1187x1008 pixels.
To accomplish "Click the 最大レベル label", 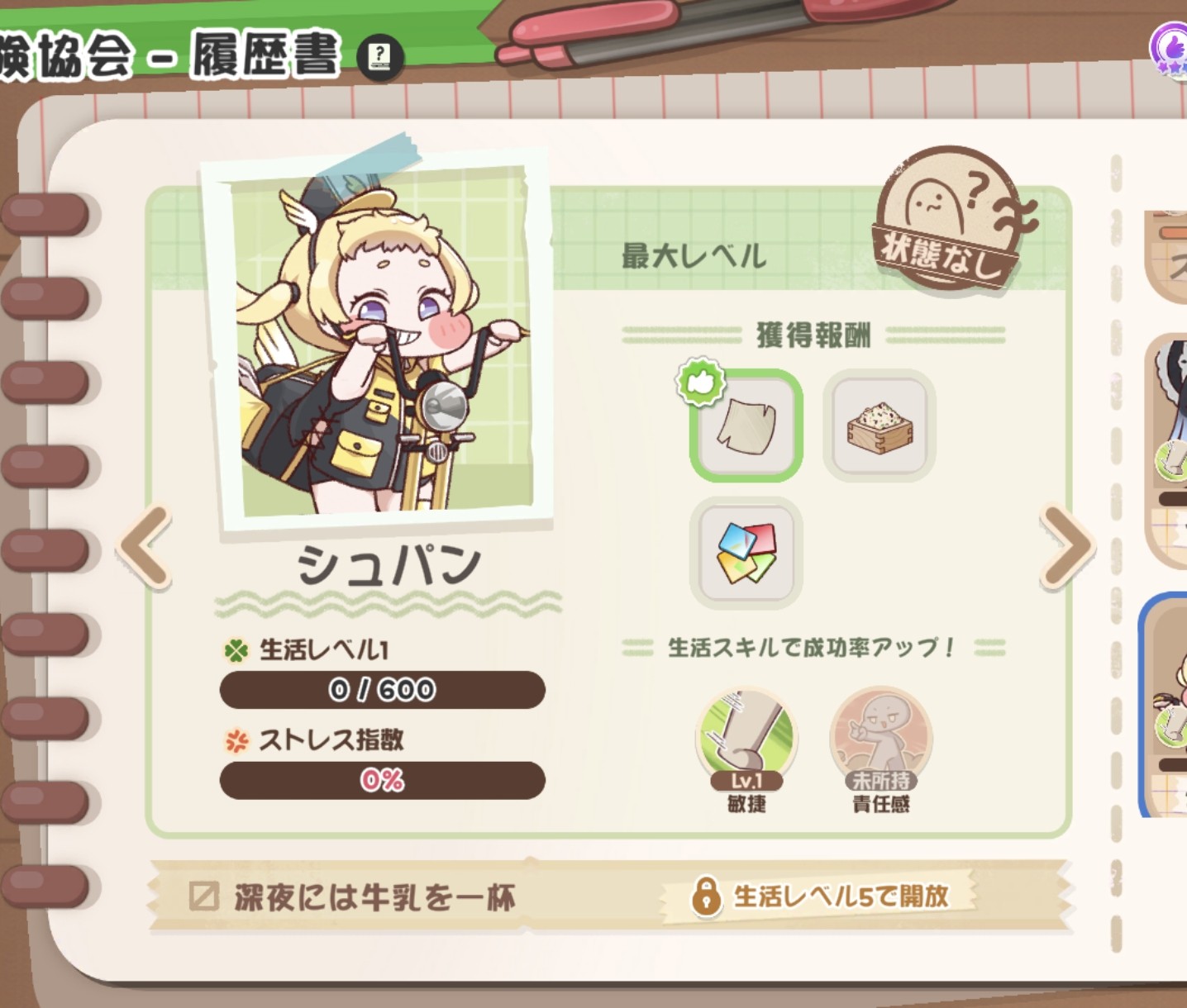I will pos(694,256).
